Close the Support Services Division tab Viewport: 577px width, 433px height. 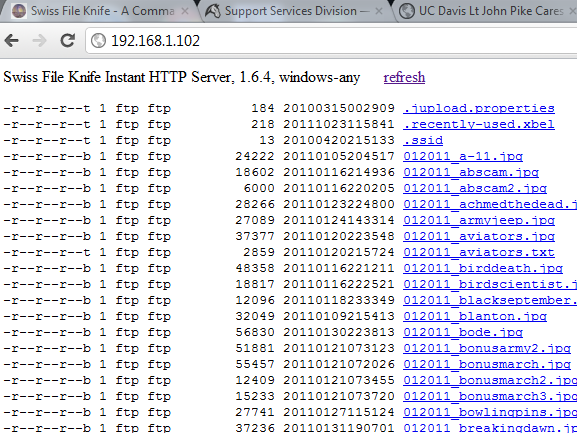tap(379, 11)
